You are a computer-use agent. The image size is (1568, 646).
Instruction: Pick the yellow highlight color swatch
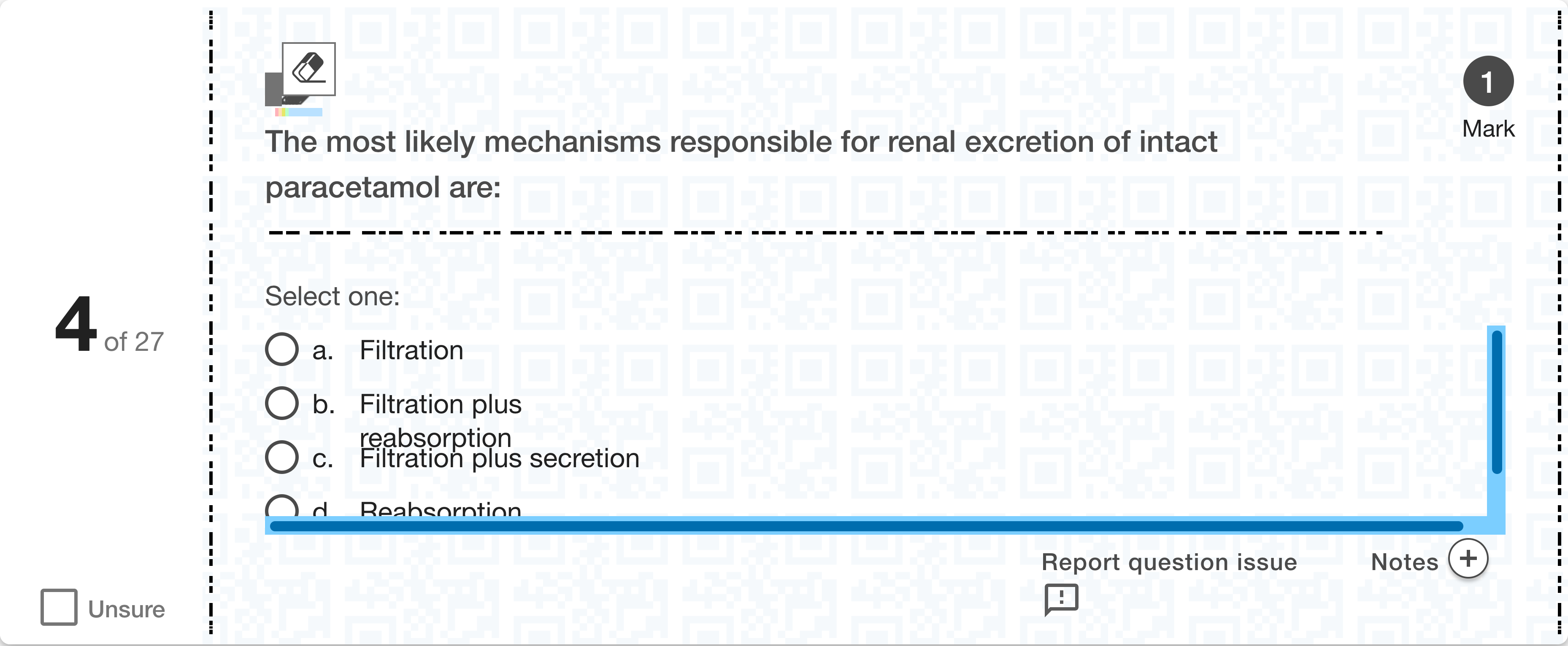pyautogui.click(x=284, y=113)
